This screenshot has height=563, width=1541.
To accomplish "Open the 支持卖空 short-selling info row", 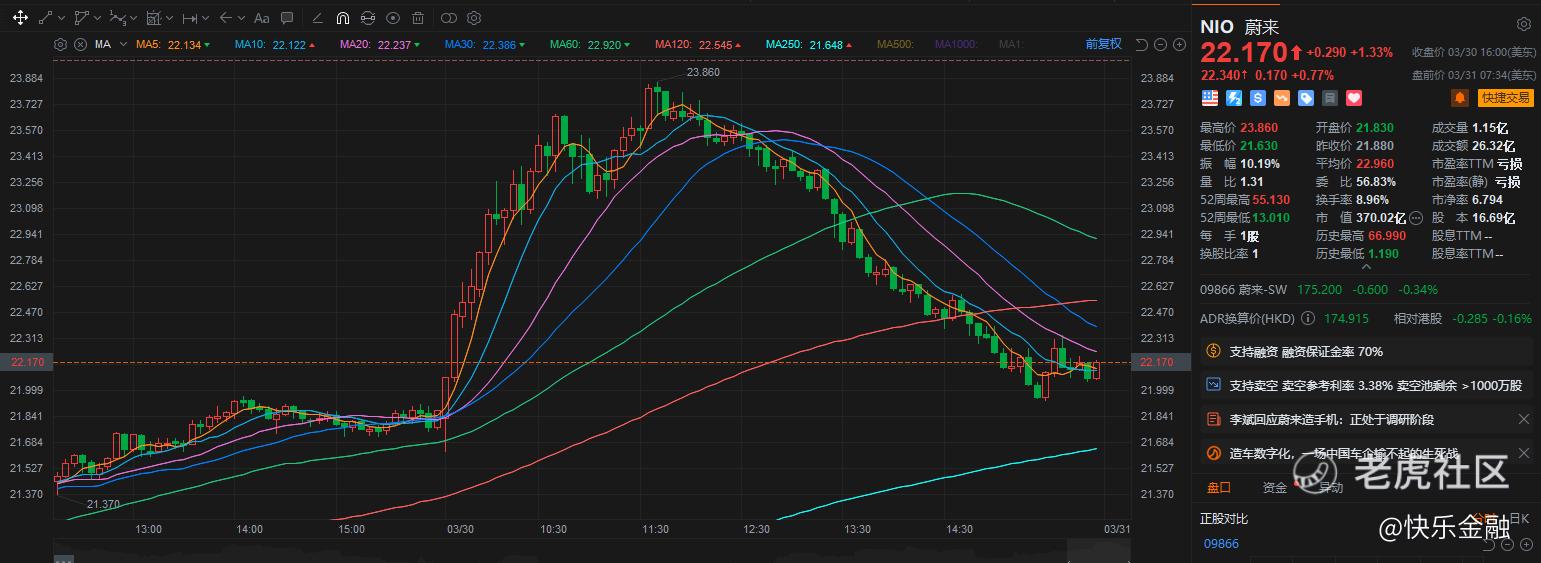I will [1366, 385].
